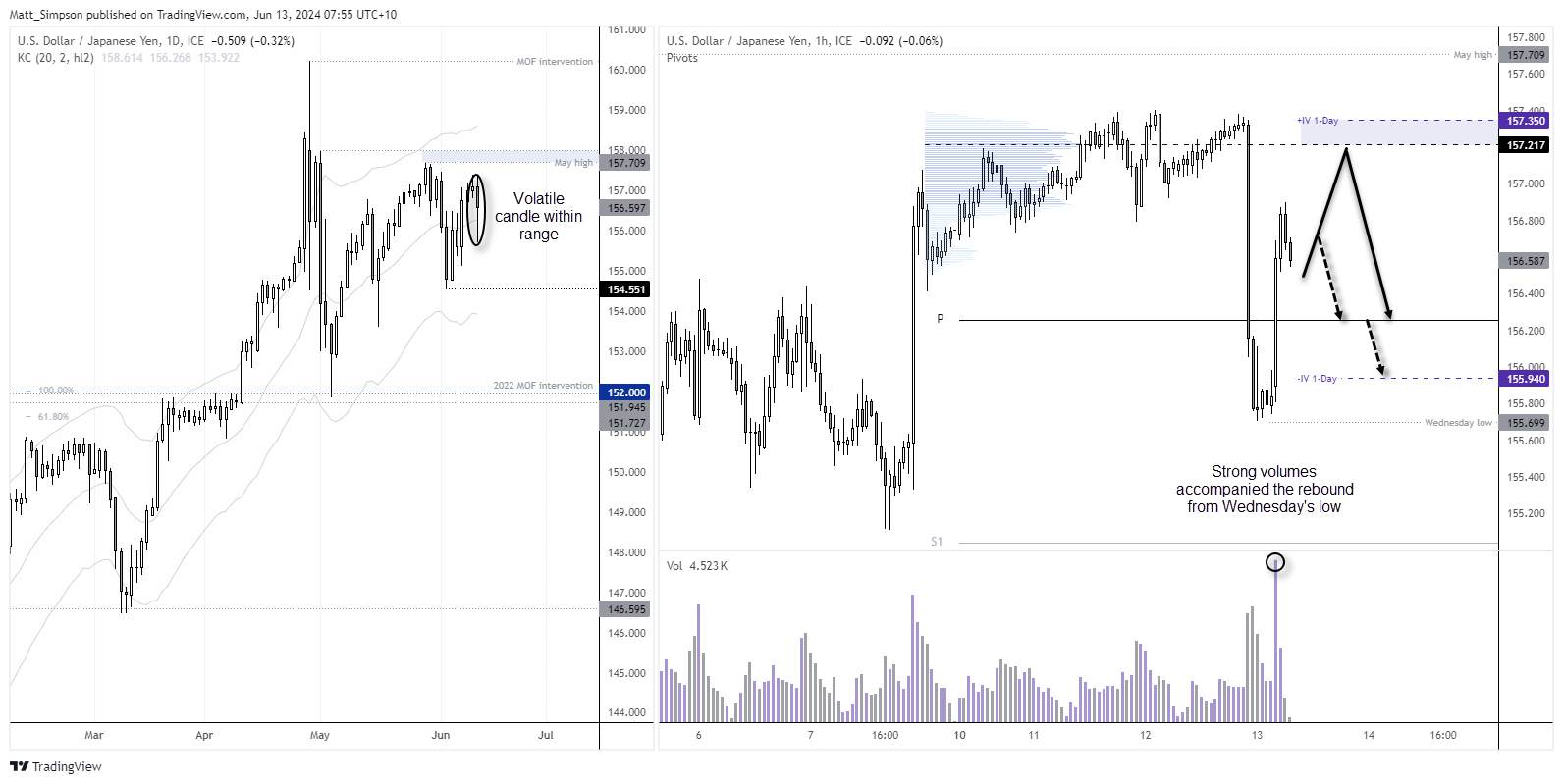Click the 'Pivots' indicator label

[681, 58]
